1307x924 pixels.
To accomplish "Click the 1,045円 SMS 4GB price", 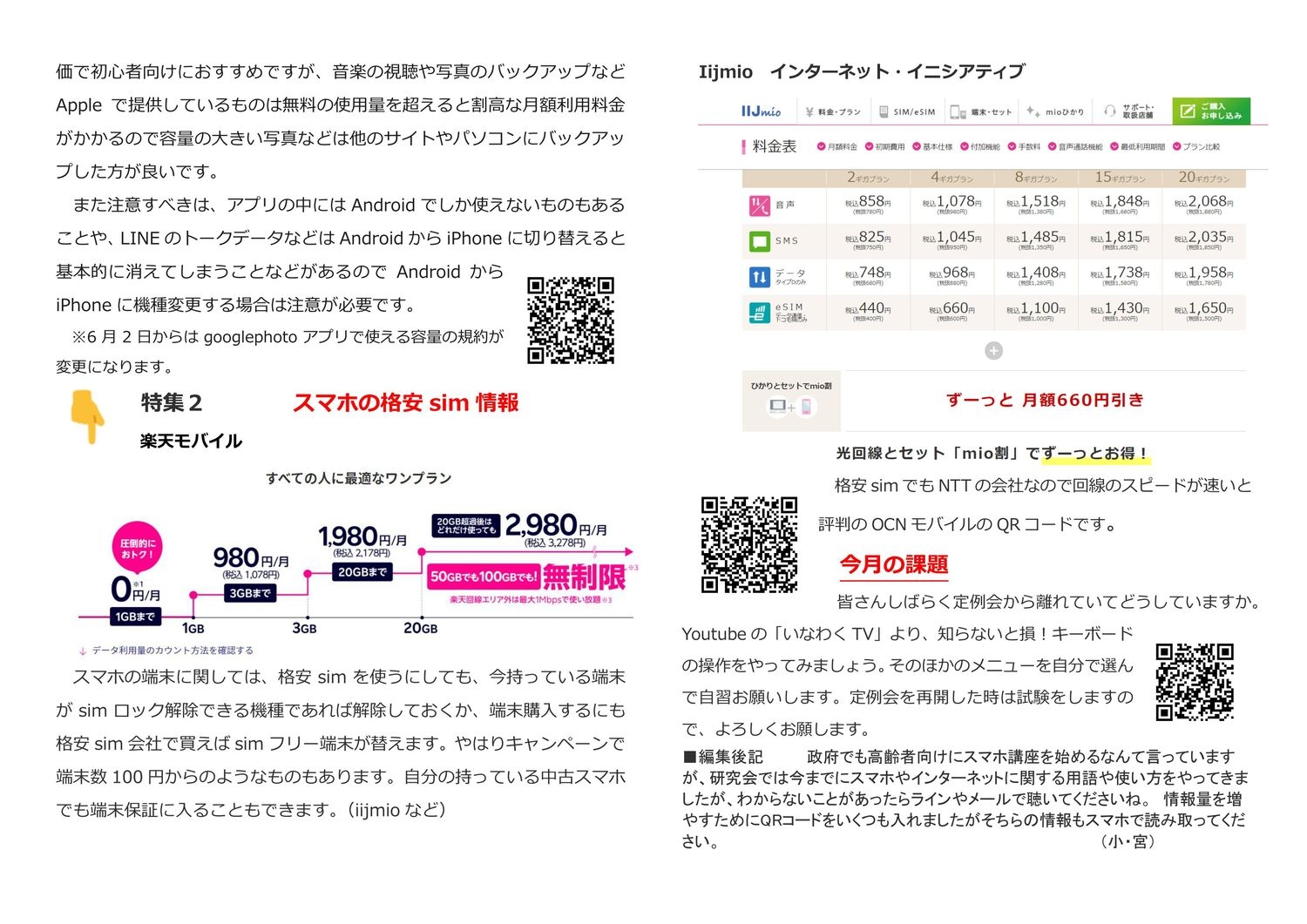I will pyautogui.click(x=951, y=238).
